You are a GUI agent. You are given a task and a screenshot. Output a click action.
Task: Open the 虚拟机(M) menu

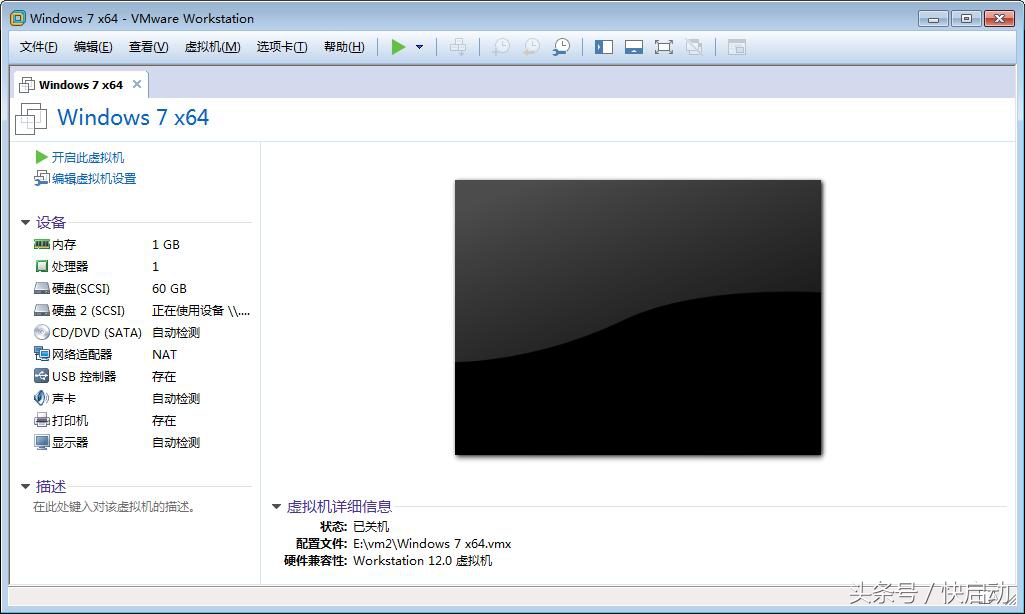click(212, 47)
